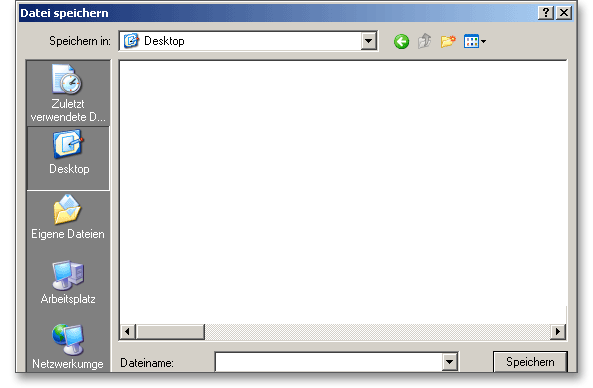Click the help question mark button
This screenshot has width=593, height=388.
point(546,13)
